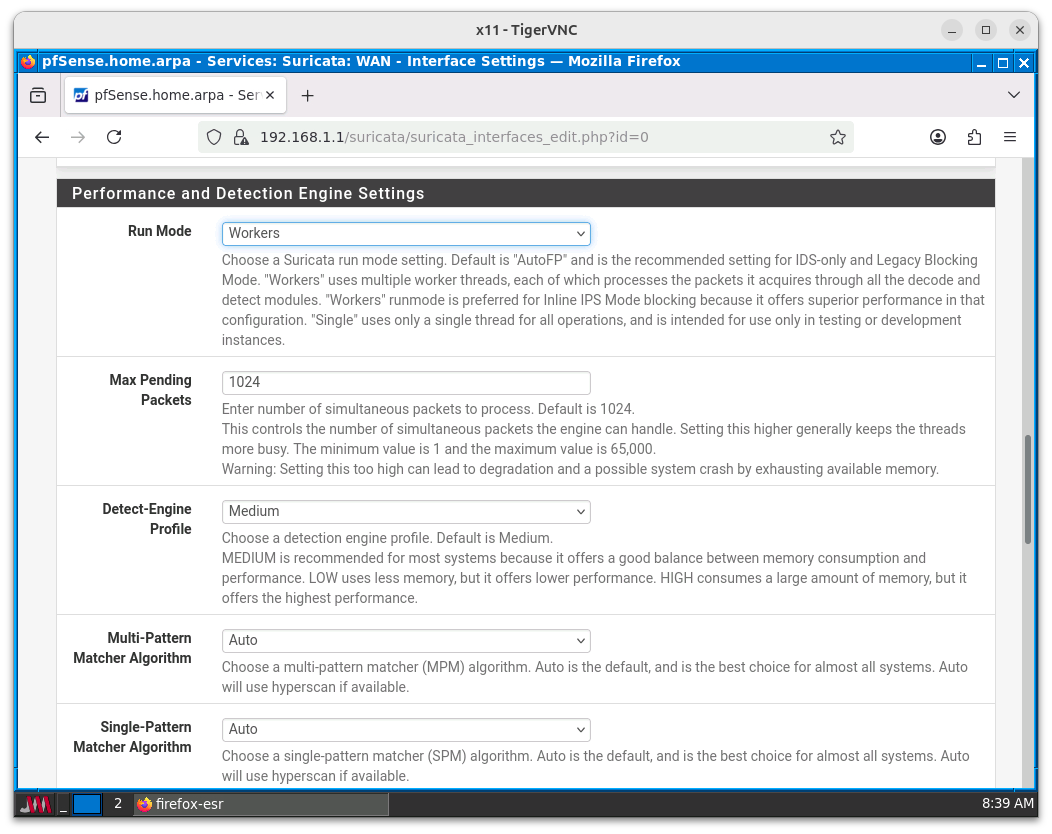Switch to the blue desktop 1 pager
Screen dimensions: 1052x834
[87, 804]
